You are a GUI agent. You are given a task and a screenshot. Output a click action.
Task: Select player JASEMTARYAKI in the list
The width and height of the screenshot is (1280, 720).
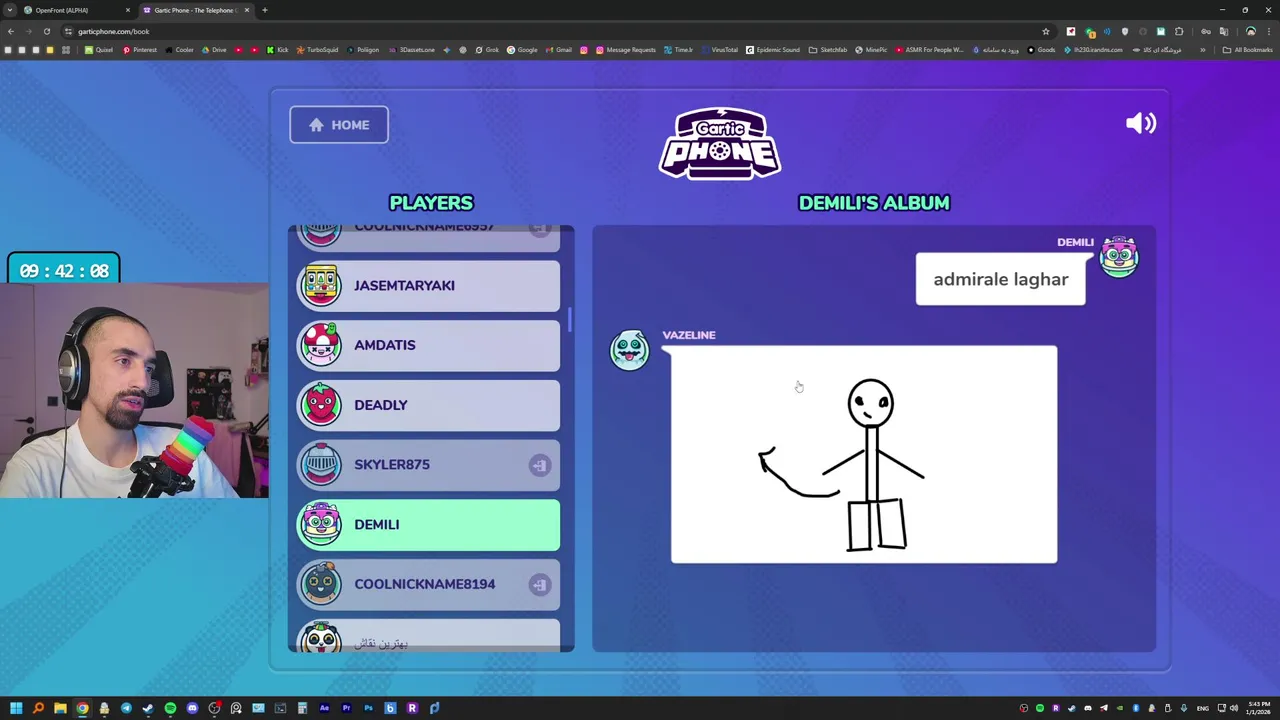pyautogui.click(x=429, y=286)
